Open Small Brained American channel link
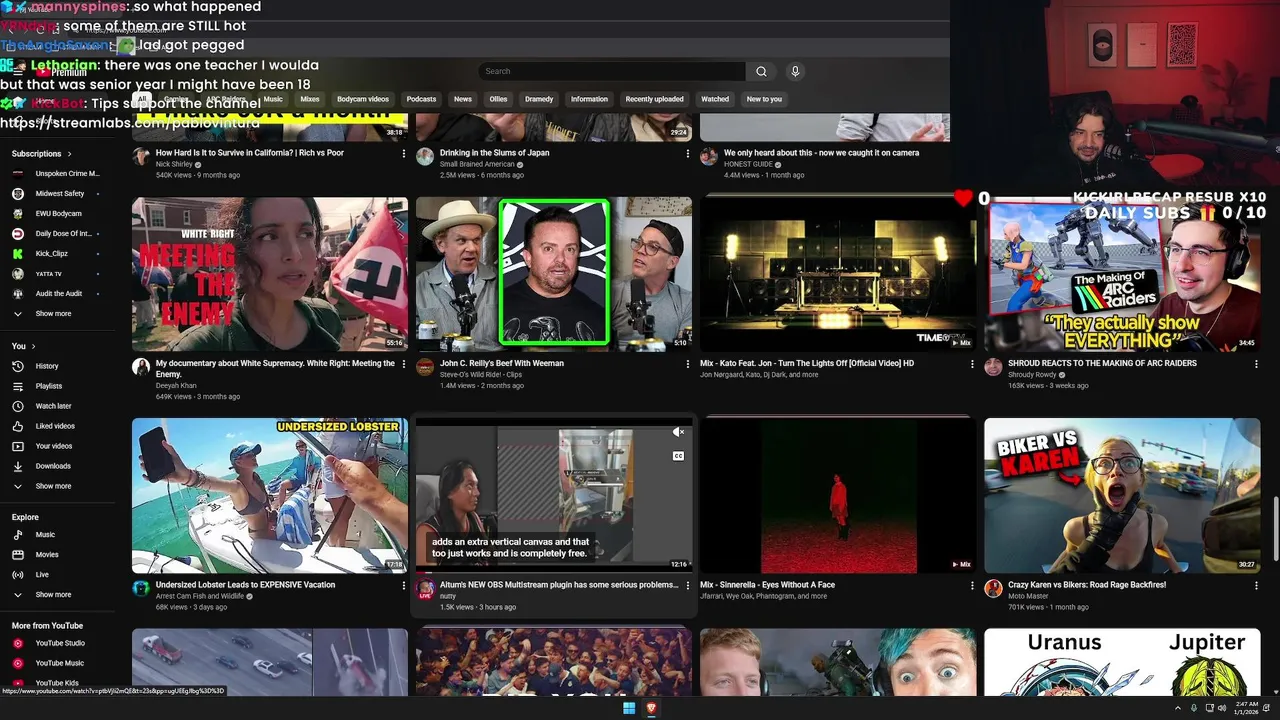The image size is (1280, 720). pyautogui.click(x=477, y=164)
